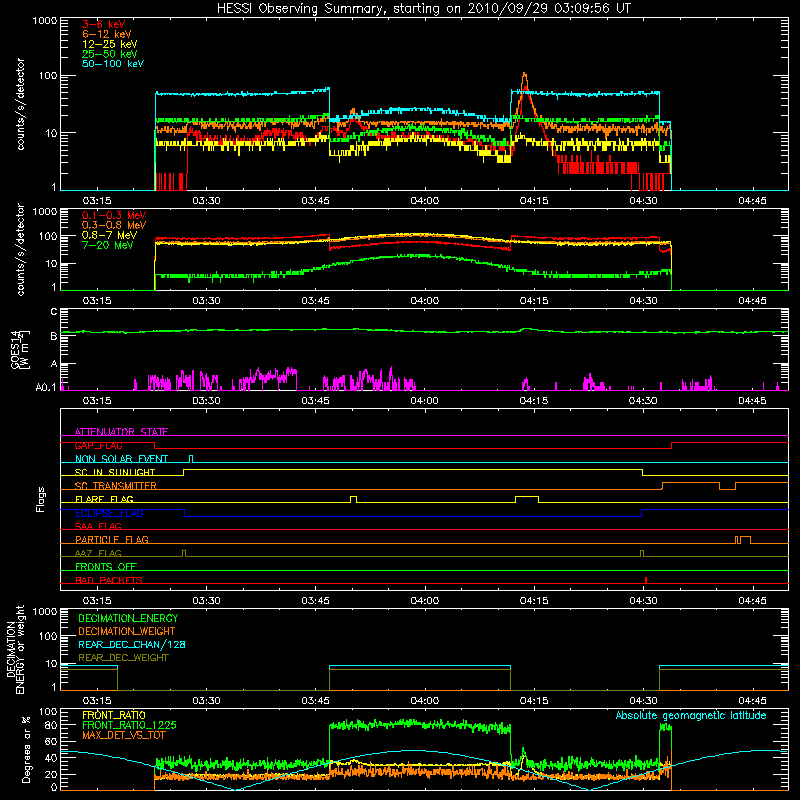Click the short FLARE_FLAG pulse near 03:50

click(x=354, y=498)
